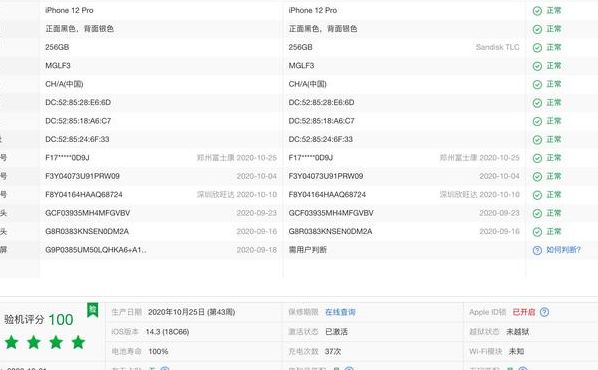
Task: Click jailbreak status 未越狱
Action: (518, 332)
